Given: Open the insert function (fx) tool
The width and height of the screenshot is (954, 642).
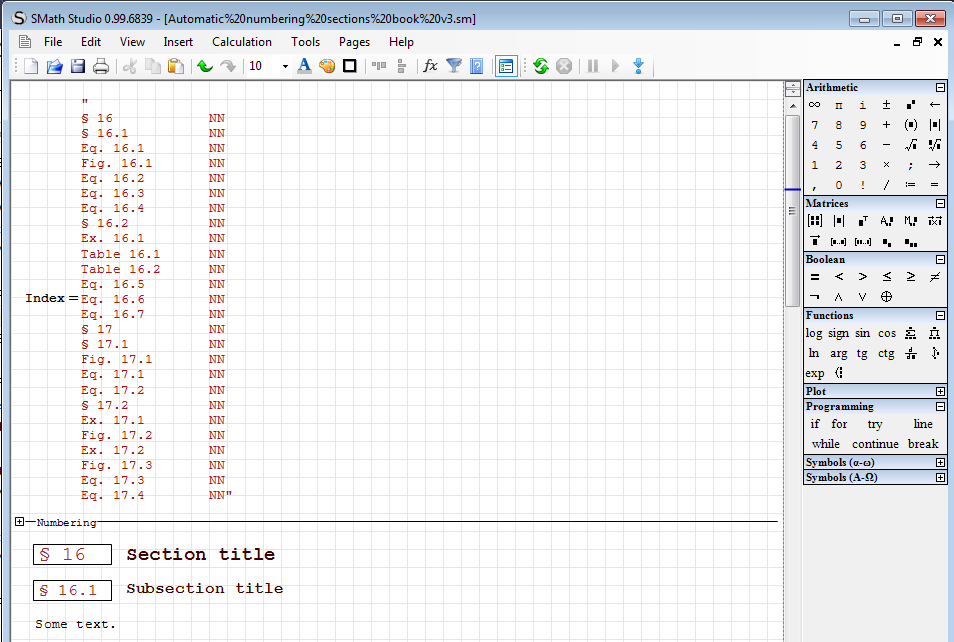Looking at the screenshot, I should pyautogui.click(x=430, y=66).
